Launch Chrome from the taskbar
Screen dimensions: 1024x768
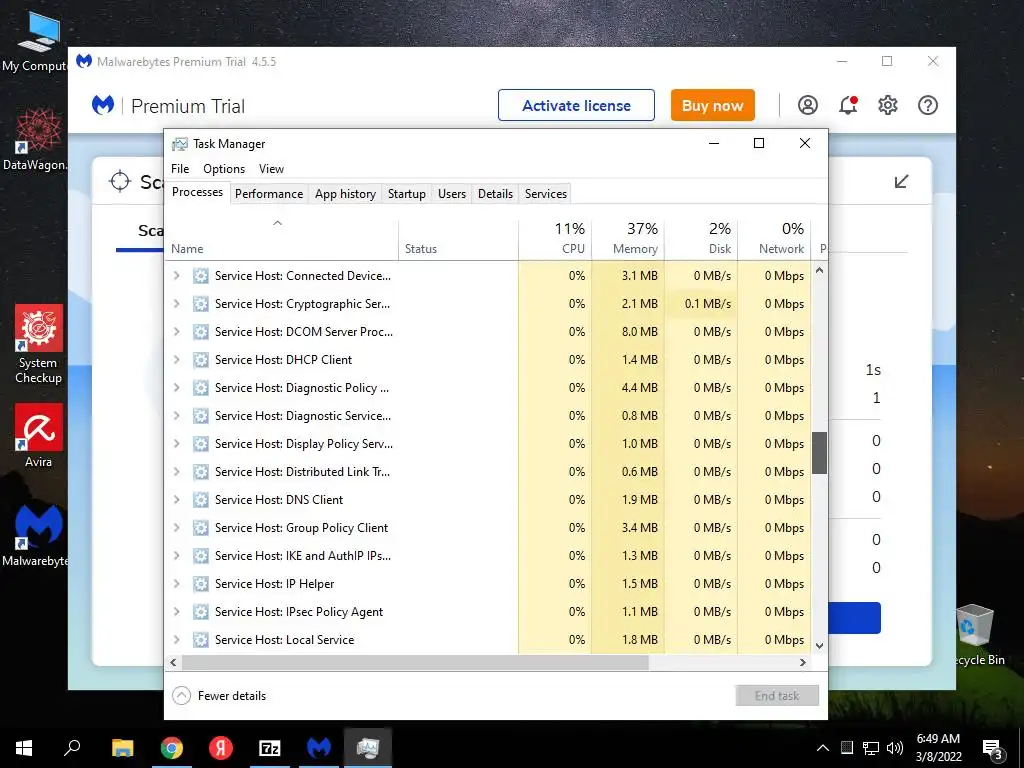click(171, 748)
